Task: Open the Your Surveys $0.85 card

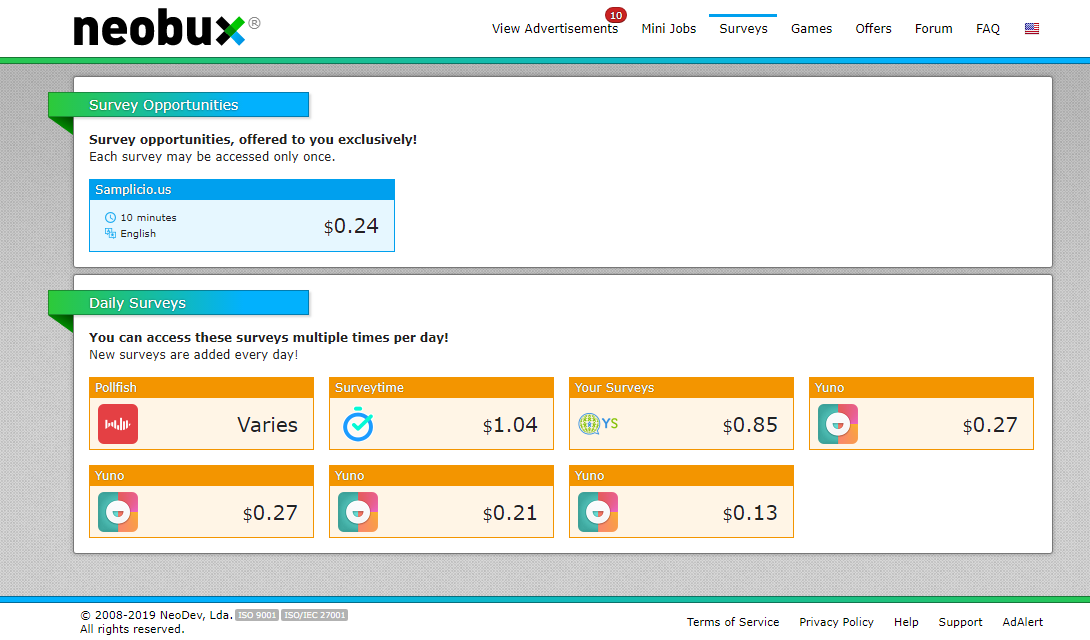Action: click(x=681, y=413)
